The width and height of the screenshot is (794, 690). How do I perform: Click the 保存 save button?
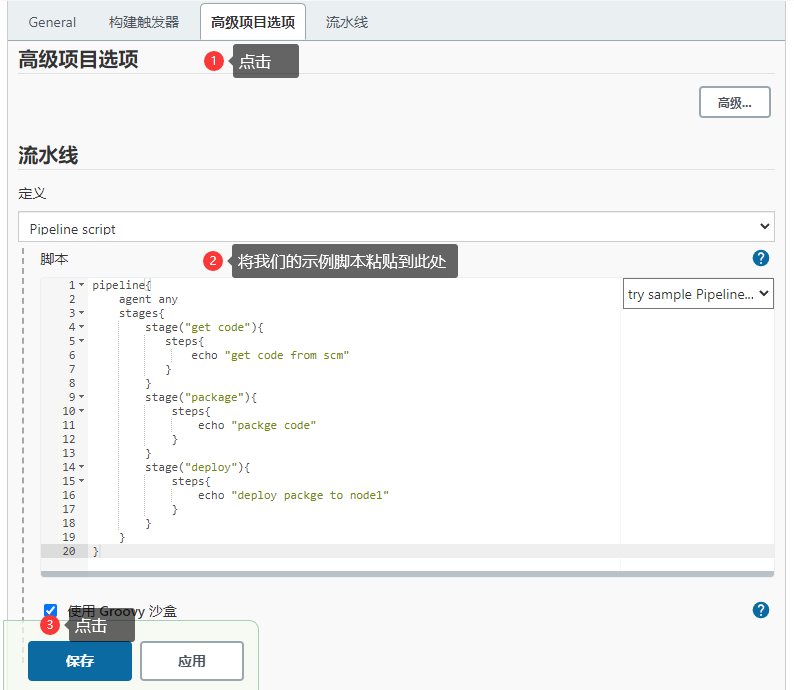tap(80, 661)
